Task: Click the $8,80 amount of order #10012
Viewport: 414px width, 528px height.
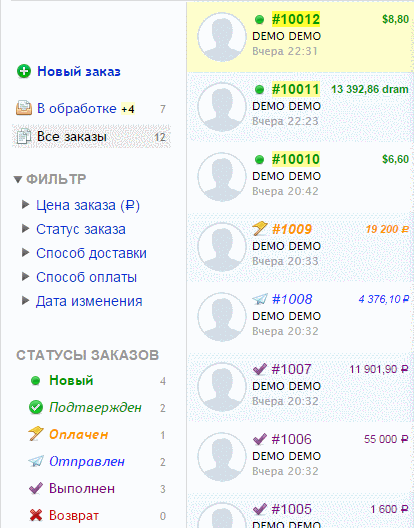Action: point(395,19)
